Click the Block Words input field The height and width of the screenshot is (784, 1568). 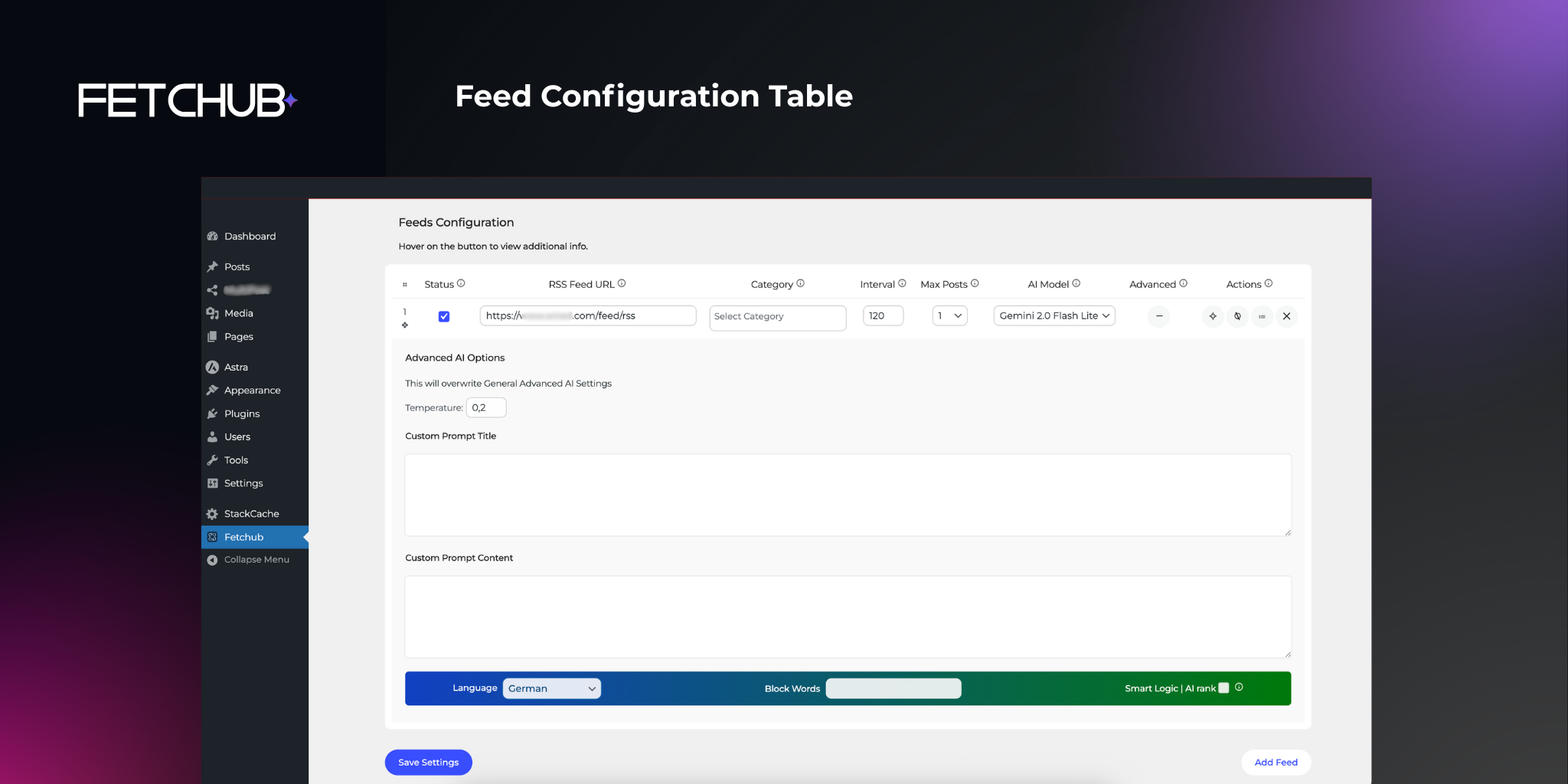893,688
